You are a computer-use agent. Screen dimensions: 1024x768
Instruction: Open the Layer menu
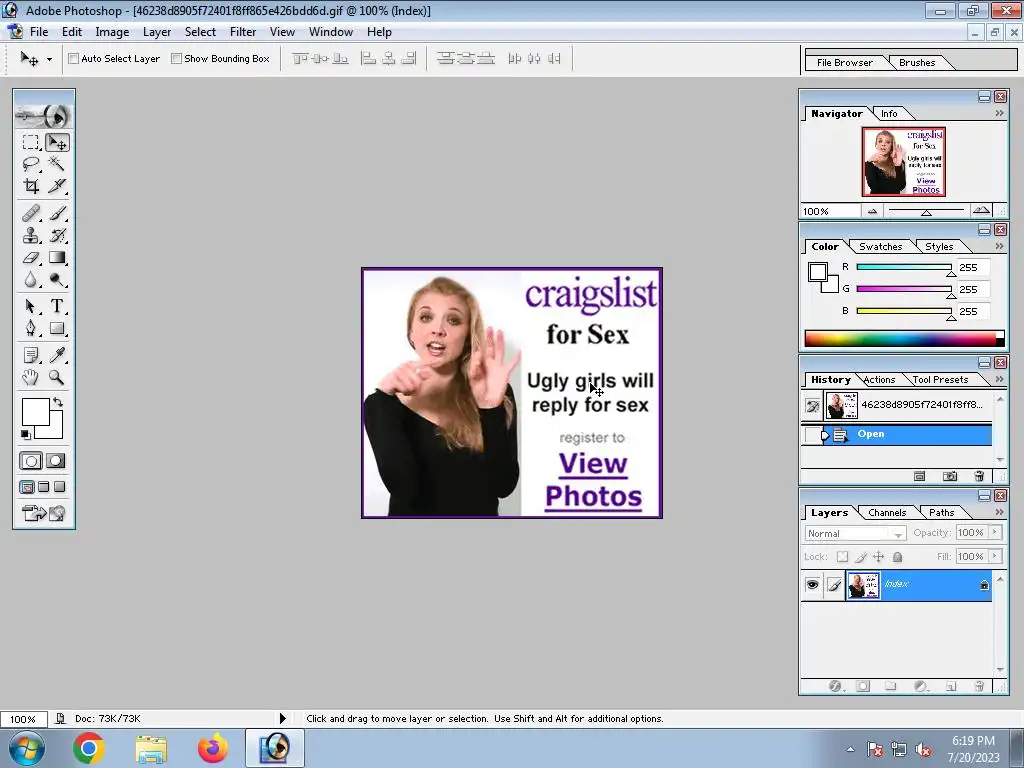(157, 32)
